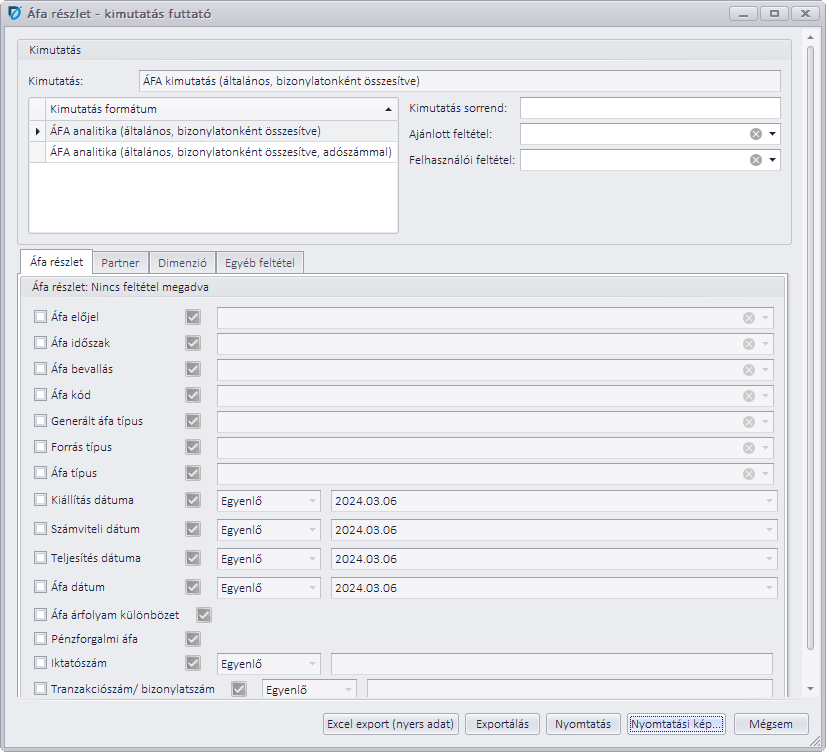The width and height of the screenshot is (826, 752).
Task: Click the clear icon in Áfa kód row
Action: pyautogui.click(x=748, y=396)
